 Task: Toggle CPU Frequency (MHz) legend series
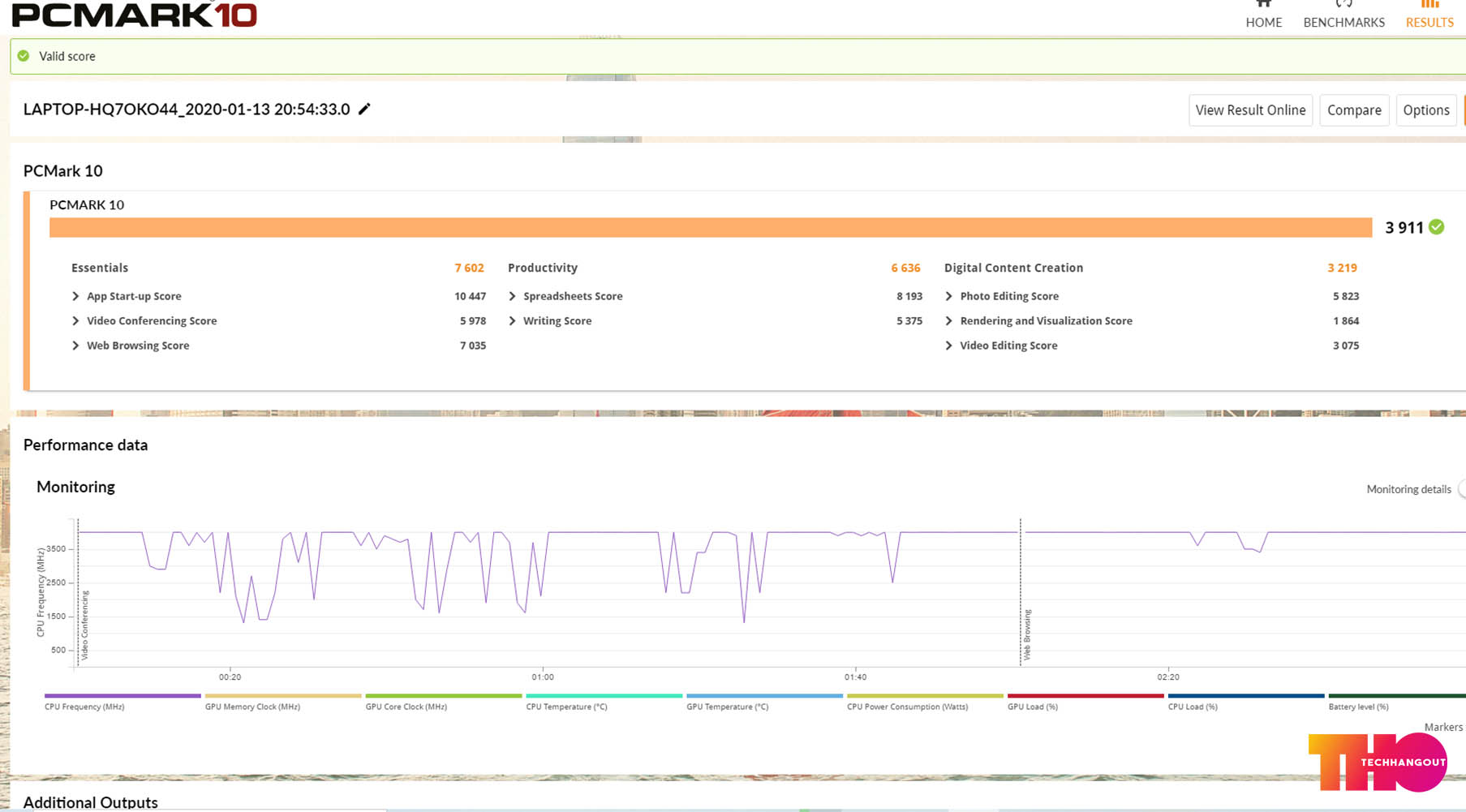[x=123, y=702]
